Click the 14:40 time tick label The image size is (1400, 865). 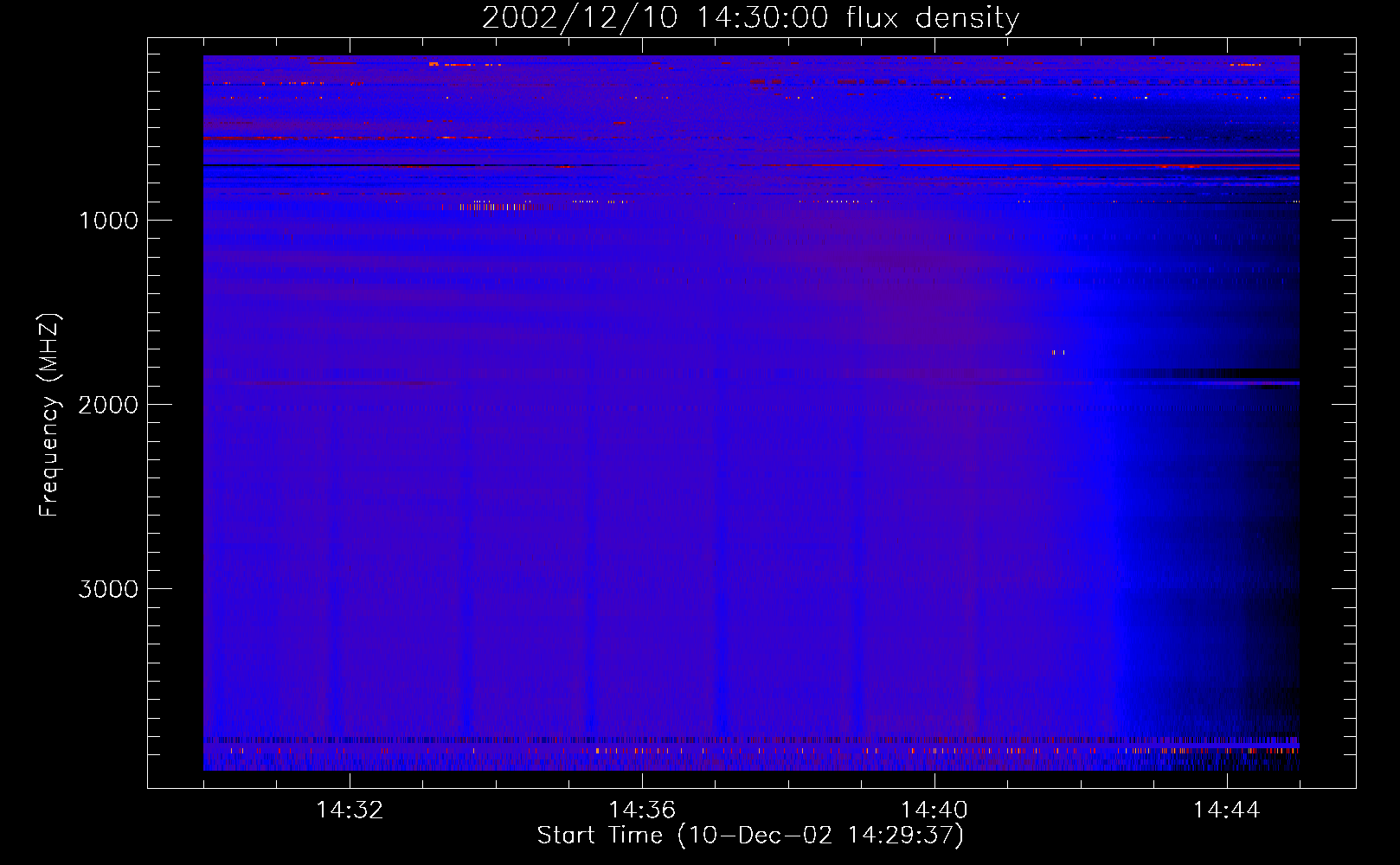(934, 811)
